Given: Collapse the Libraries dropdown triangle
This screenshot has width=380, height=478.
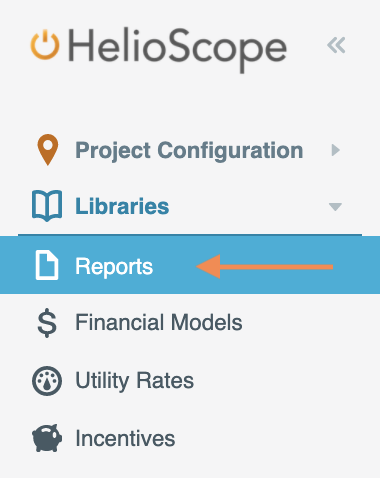Looking at the screenshot, I should (335, 207).
